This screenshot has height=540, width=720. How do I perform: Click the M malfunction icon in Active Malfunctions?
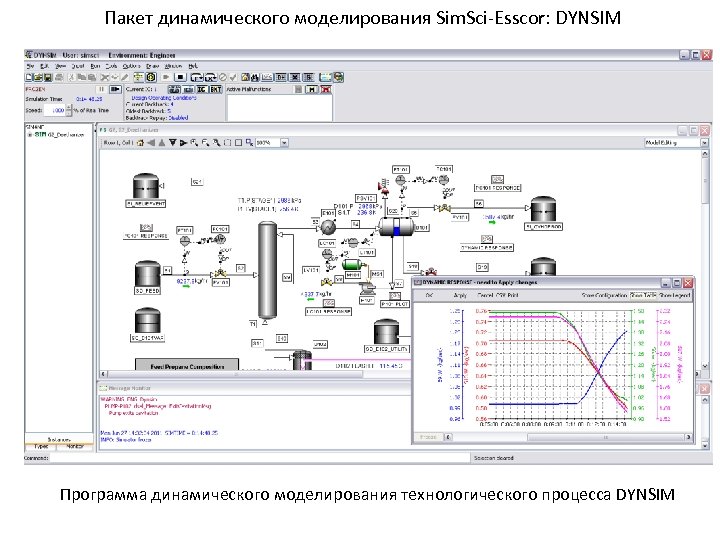click(312, 90)
